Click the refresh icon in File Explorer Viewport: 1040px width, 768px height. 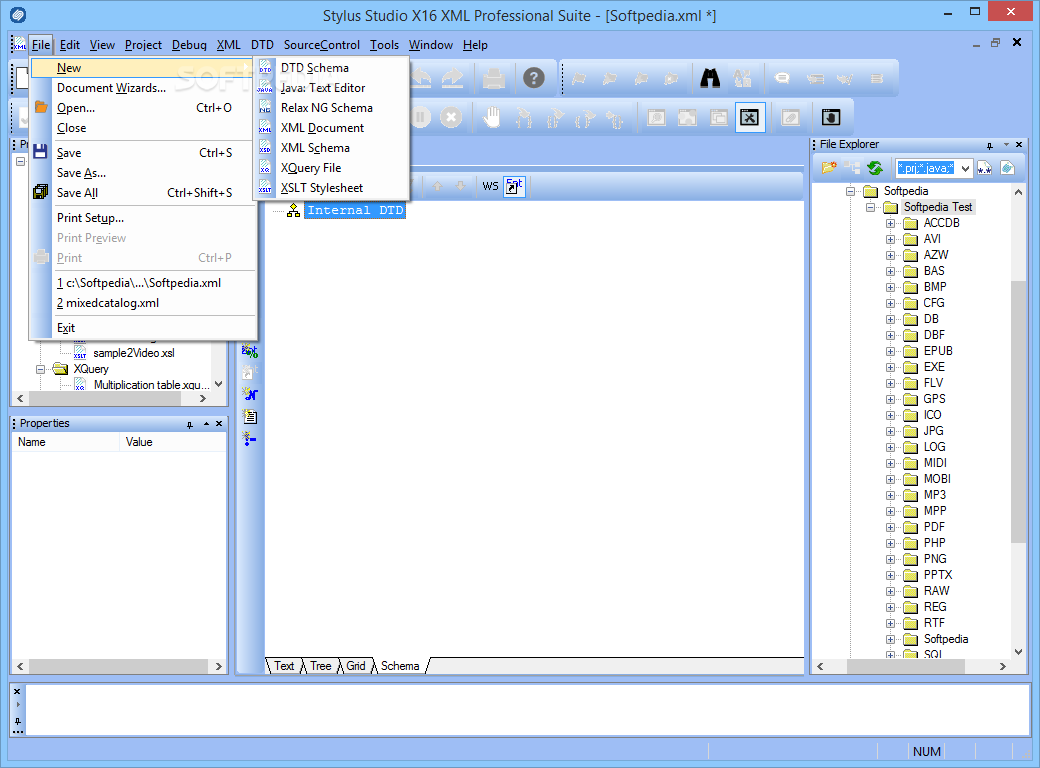pyautogui.click(x=875, y=168)
